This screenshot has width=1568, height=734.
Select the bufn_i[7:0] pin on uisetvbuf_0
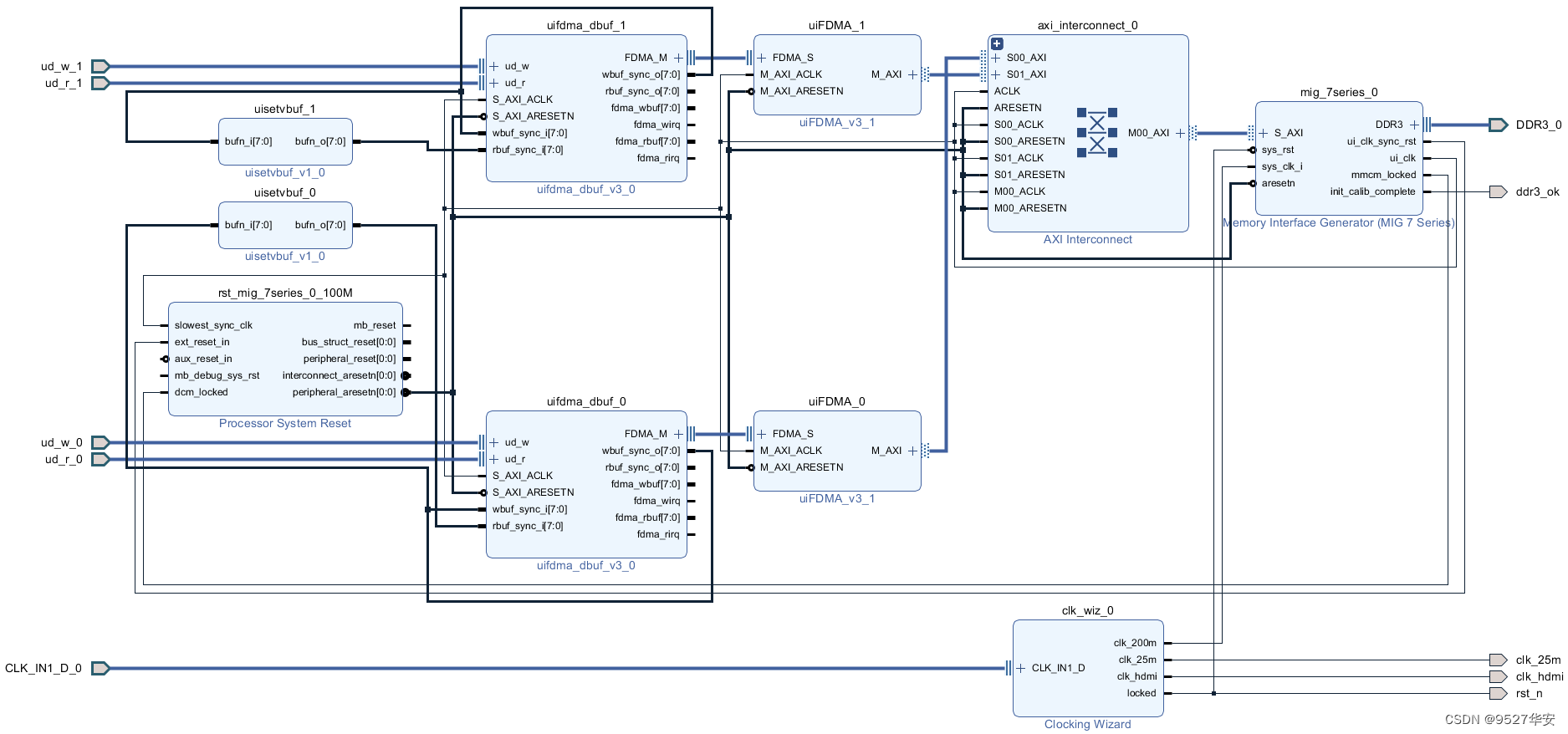(248, 225)
